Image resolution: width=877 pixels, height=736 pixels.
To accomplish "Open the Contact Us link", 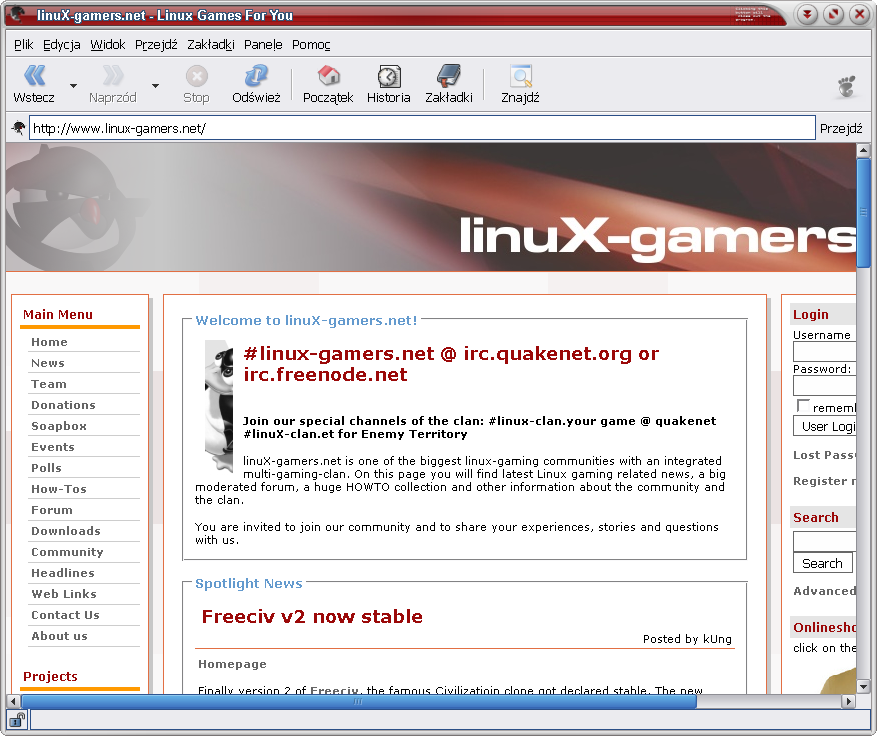I will point(65,615).
